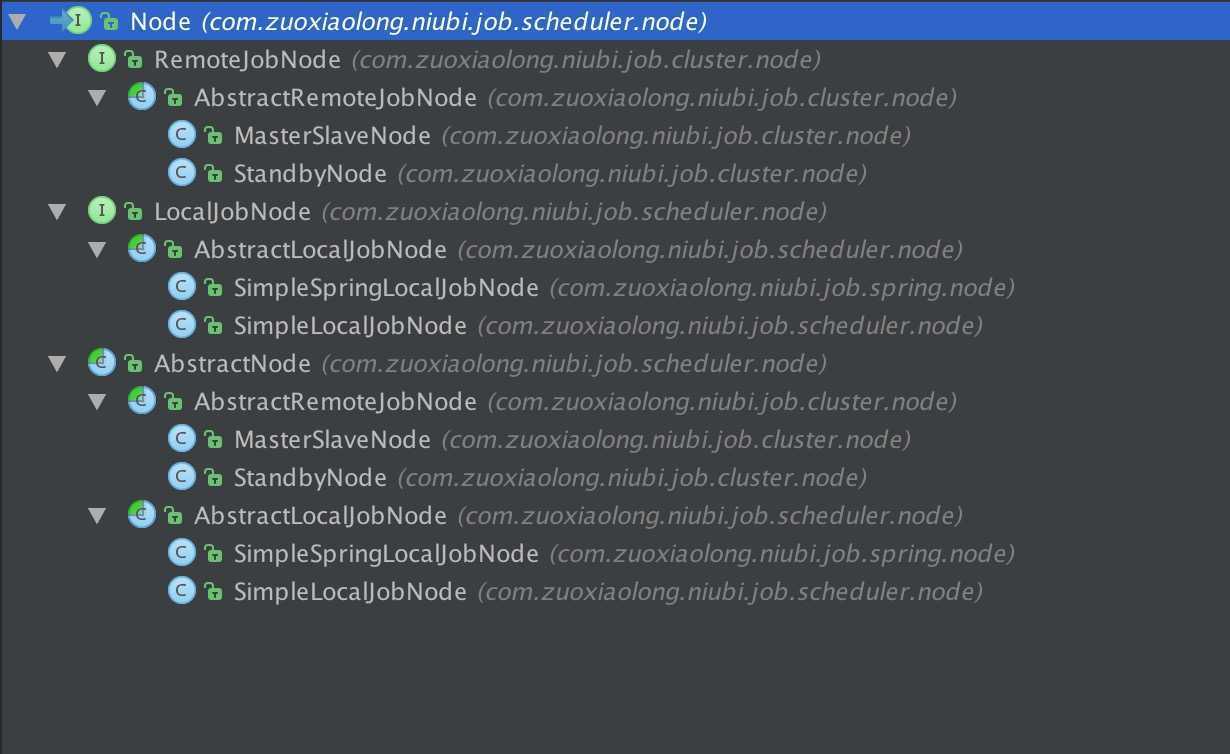This screenshot has width=1230, height=754.
Task: Select the AbstractNode class name
Action: pos(232,364)
